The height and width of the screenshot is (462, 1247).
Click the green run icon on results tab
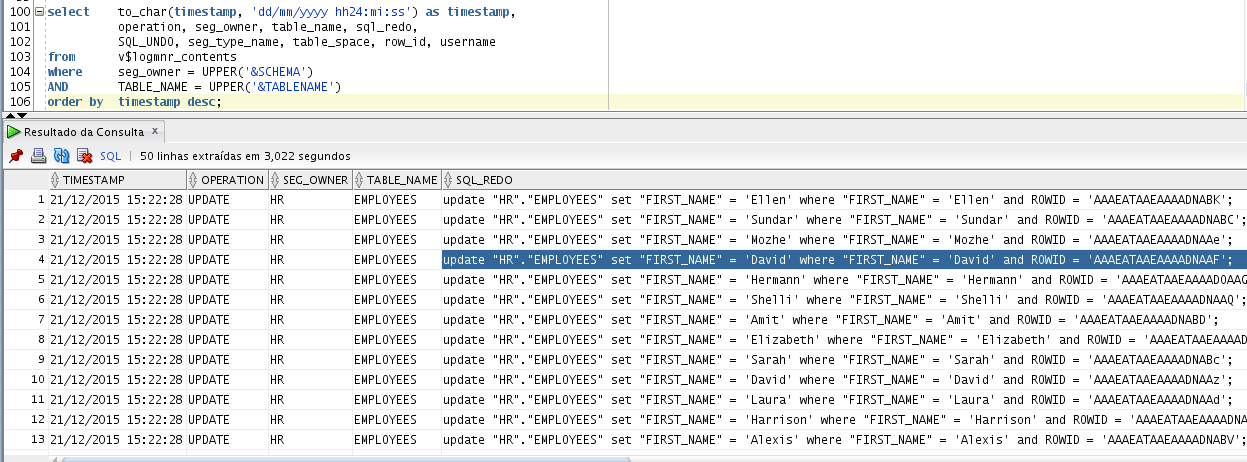tap(13, 131)
